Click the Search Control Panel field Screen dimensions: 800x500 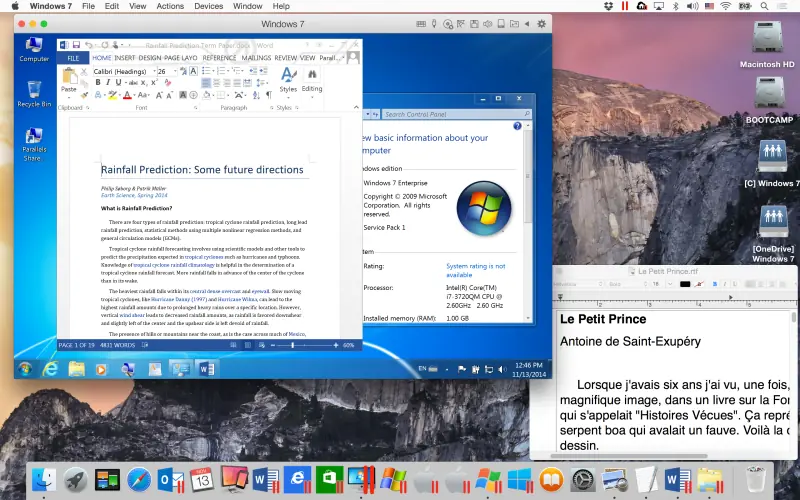[x=457, y=114]
